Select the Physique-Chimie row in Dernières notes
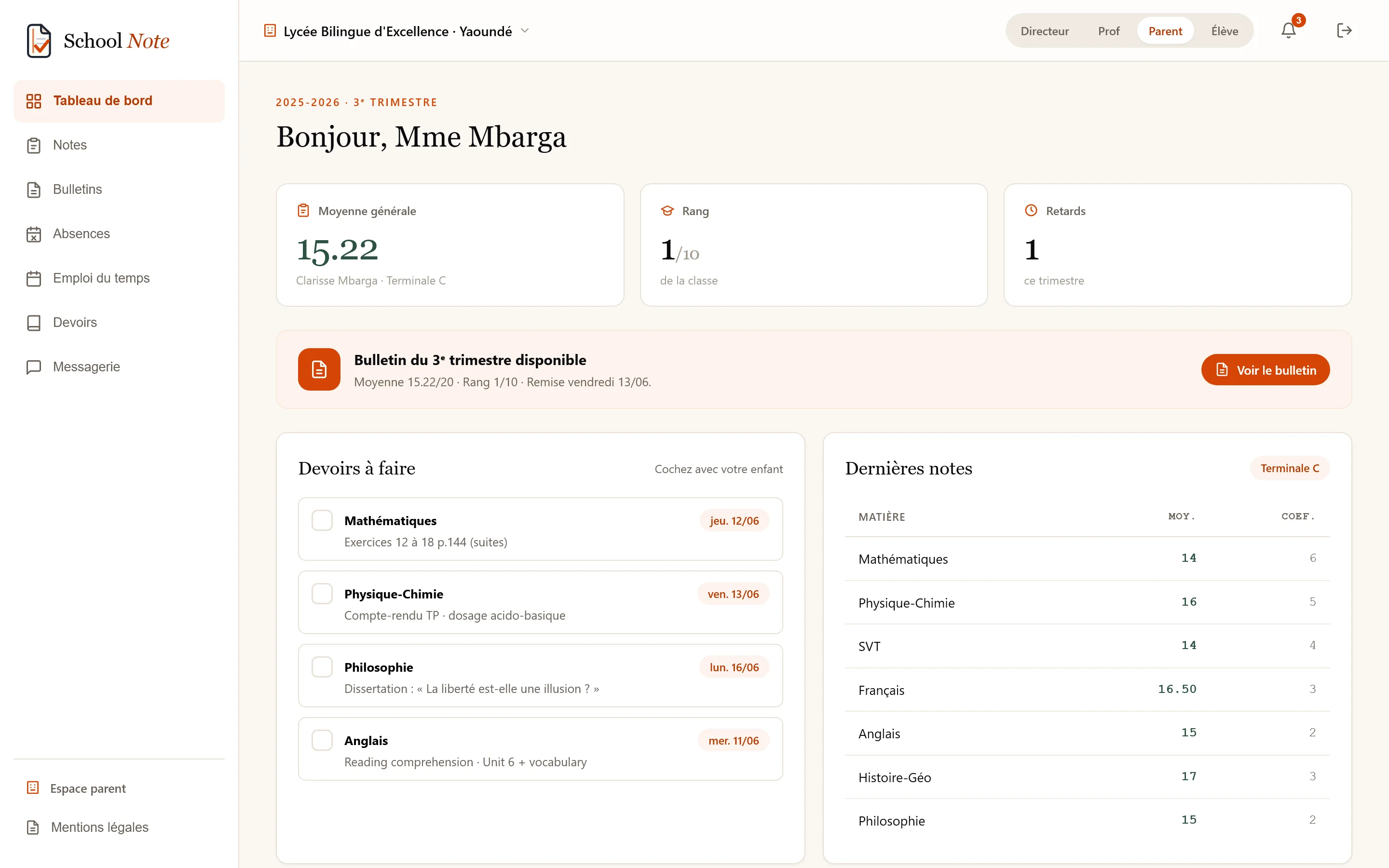Screen dimensions: 1389x868 coord(1087,602)
